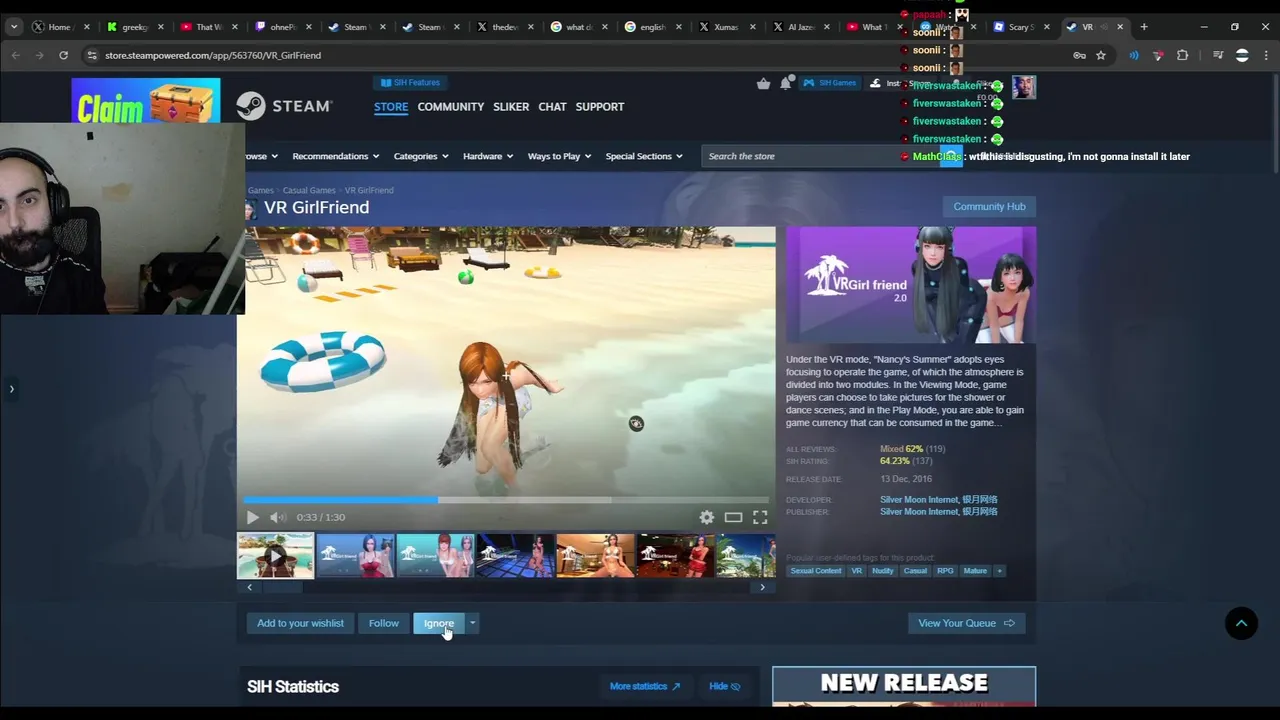Hide the SIH Statistics panel
This screenshot has height=720, width=1280.
725,686
